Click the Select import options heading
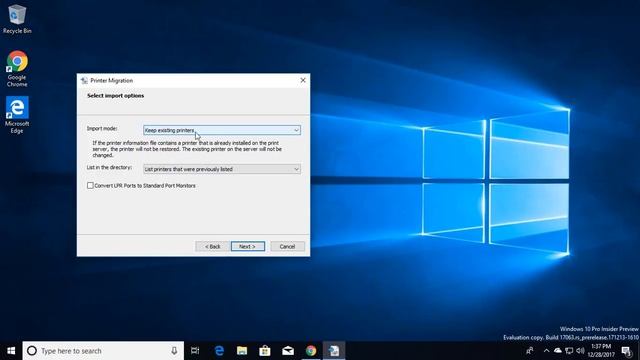The image size is (640, 360). coord(116,96)
